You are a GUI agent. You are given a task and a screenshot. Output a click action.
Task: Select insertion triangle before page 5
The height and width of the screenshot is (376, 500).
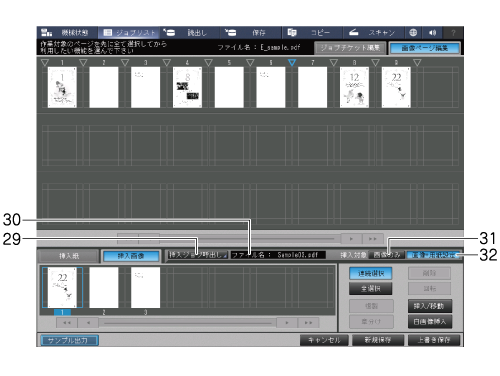click(x=208, y=62)
